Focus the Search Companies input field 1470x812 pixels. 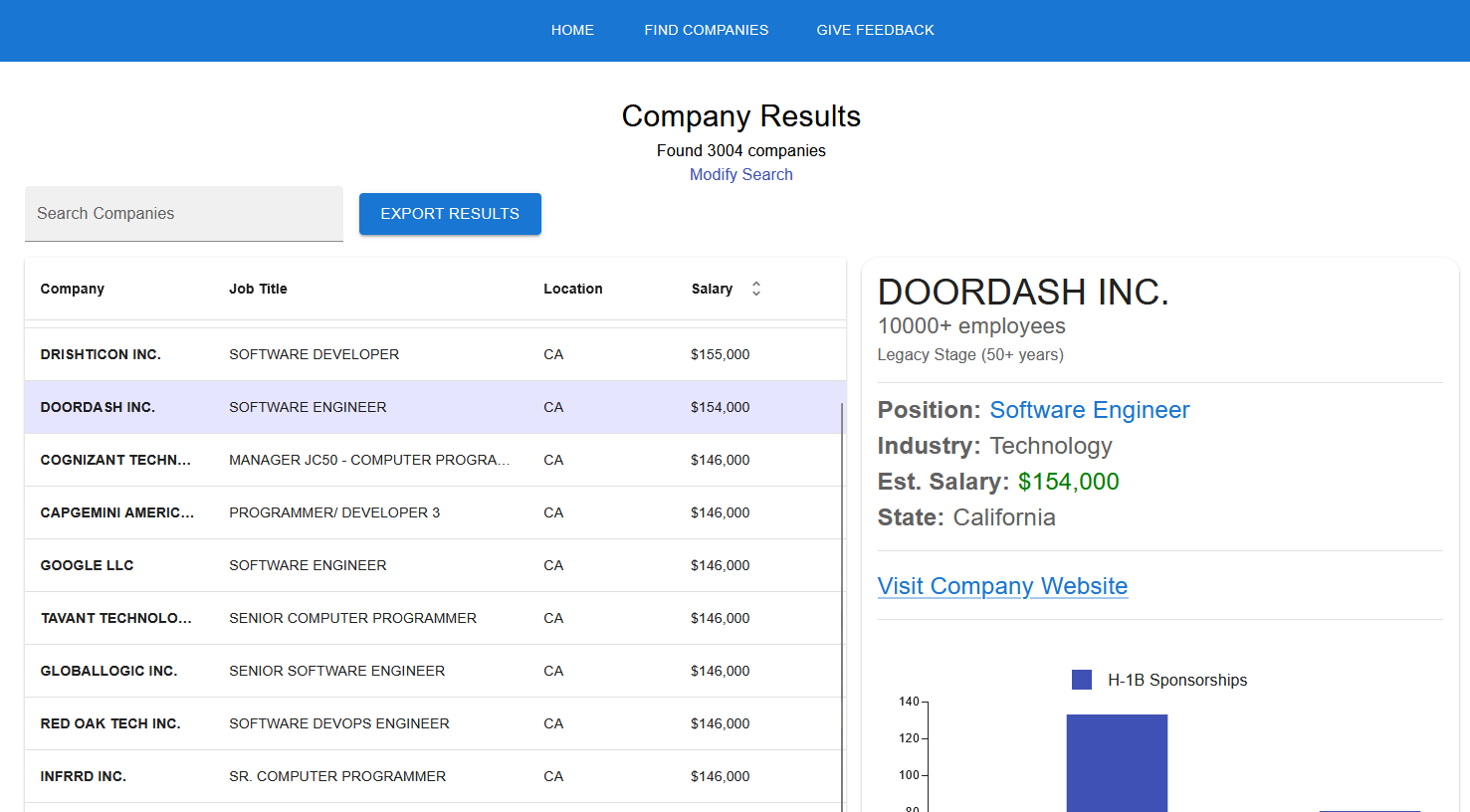point(184,214)
